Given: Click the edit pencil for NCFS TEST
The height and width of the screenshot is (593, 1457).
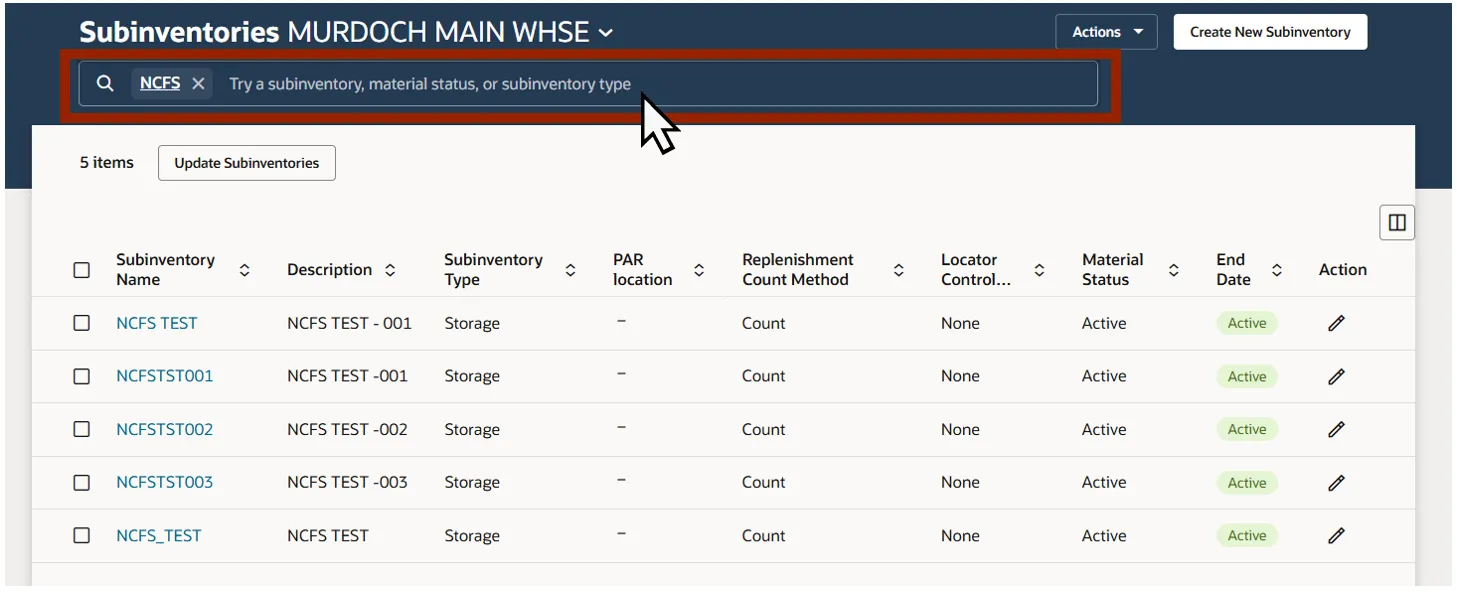Looking at the screenshot, I should point(1336,324).
